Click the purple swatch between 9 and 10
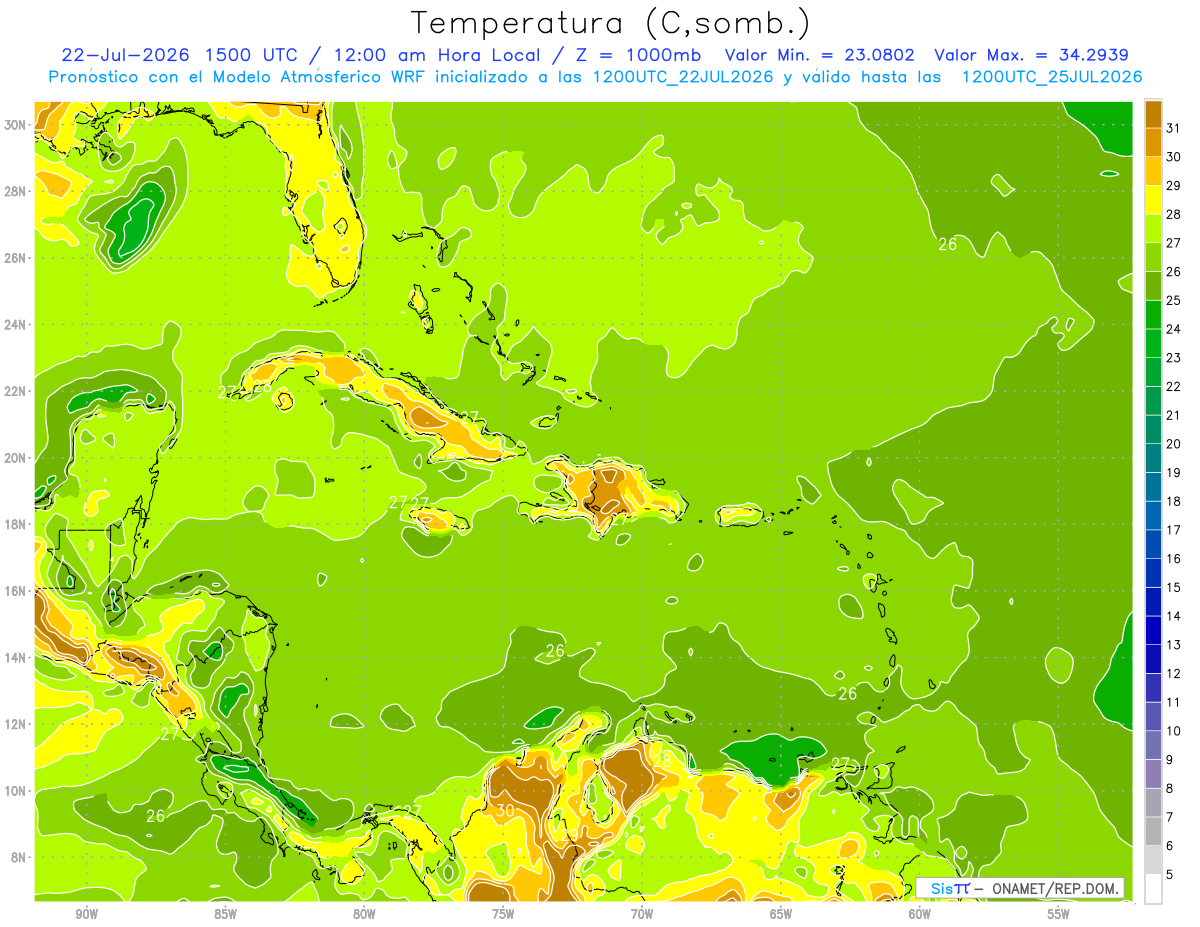1200x927 pixels. point(1153,745)
